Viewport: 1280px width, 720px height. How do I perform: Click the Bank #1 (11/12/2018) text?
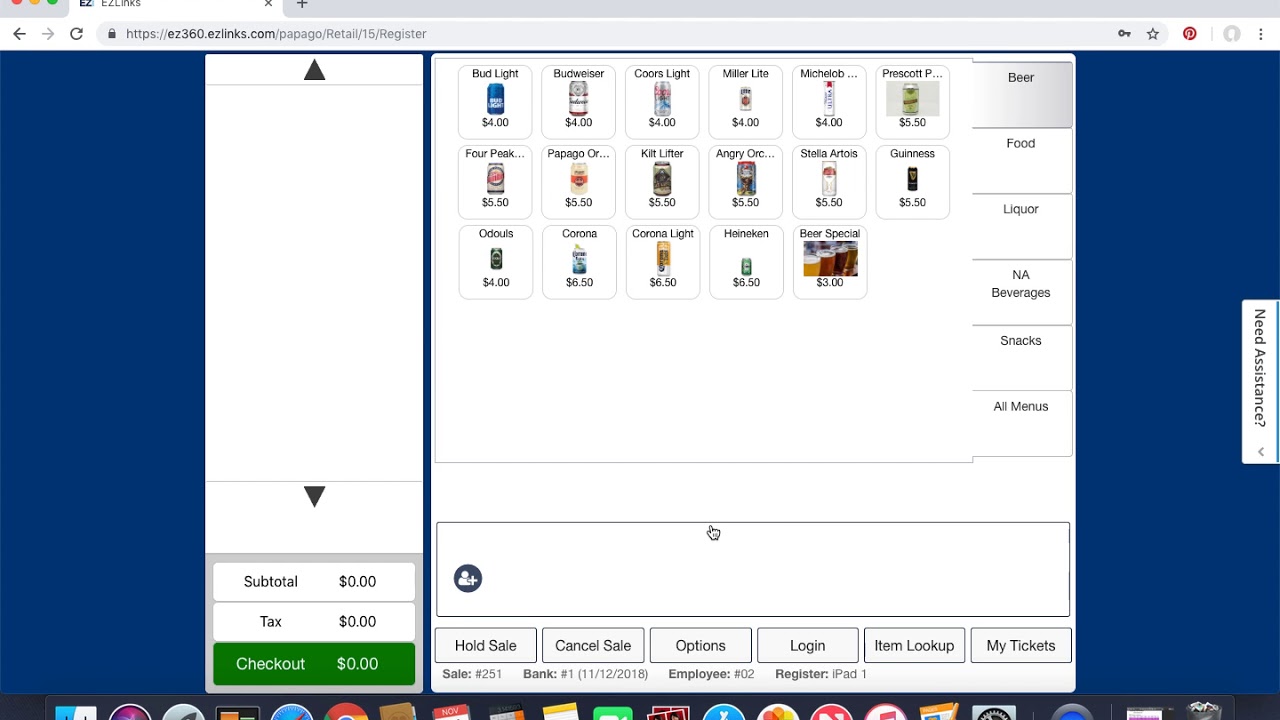[x=586, y=674]
